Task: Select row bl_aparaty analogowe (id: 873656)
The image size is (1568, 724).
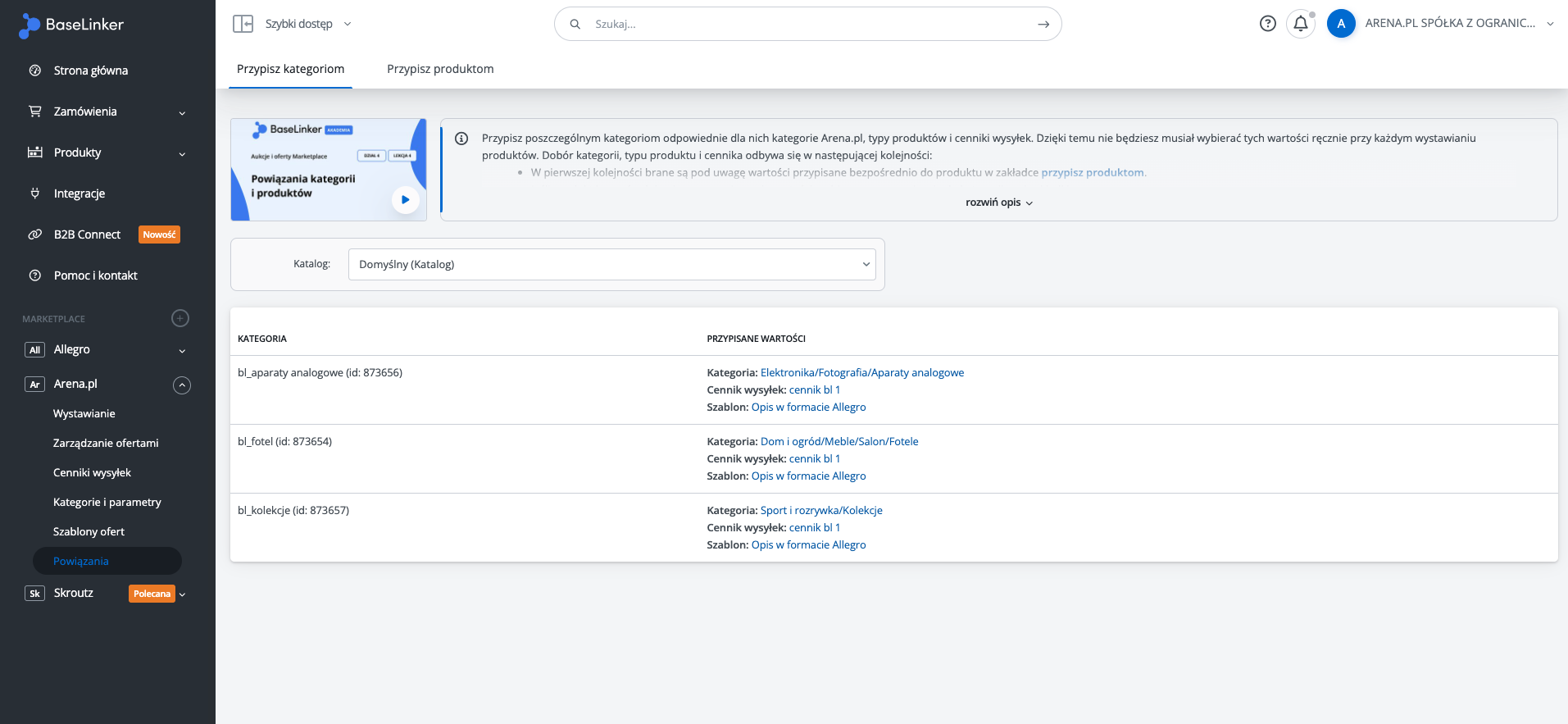Action: click(894, 389)
